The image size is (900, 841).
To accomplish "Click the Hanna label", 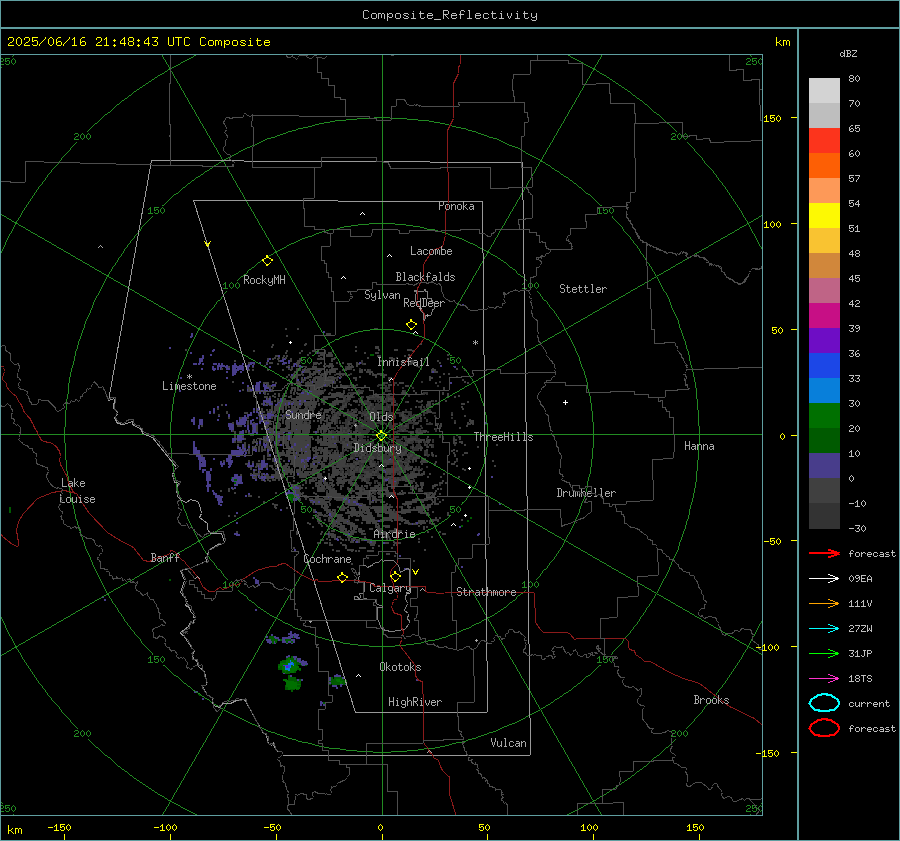I will (699, 445).
